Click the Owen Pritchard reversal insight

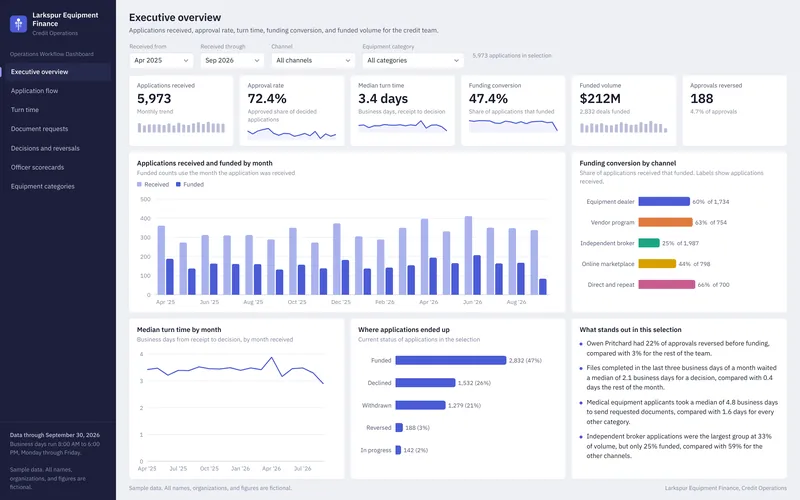click(x=678, y=348)
